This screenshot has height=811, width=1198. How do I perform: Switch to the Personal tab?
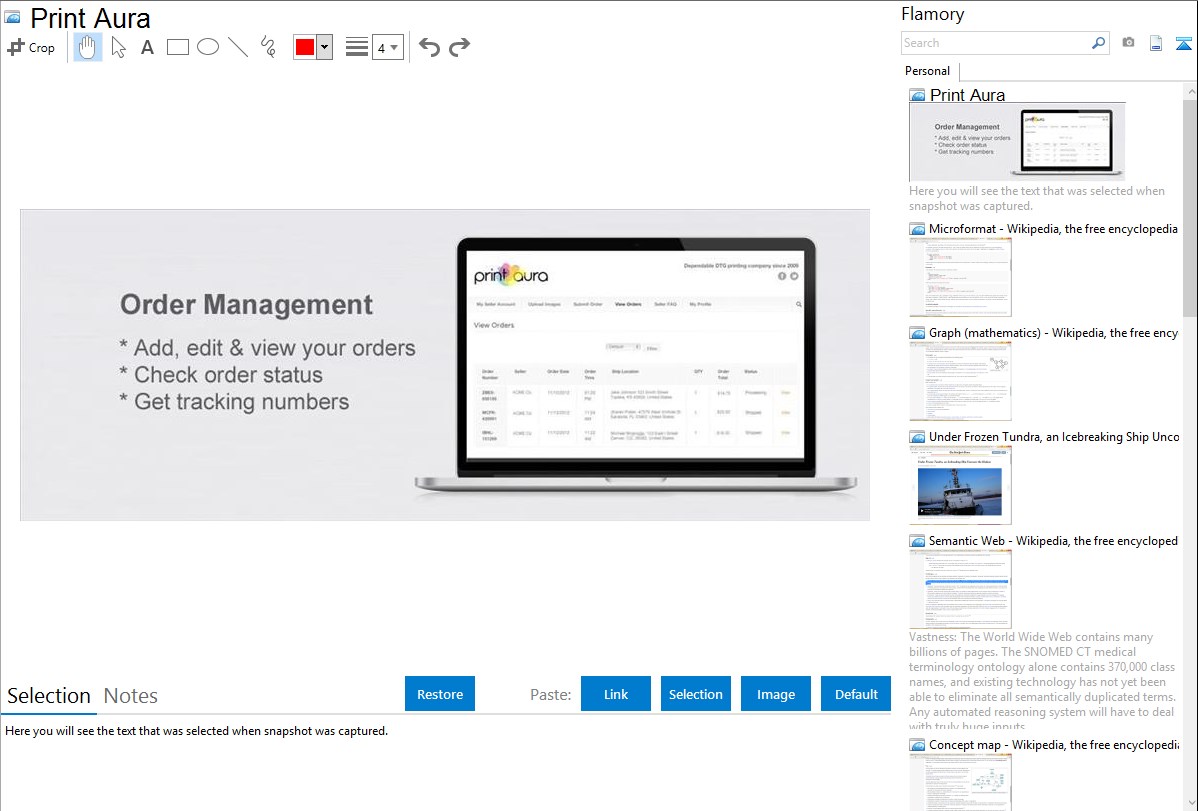tap(928, 71)
